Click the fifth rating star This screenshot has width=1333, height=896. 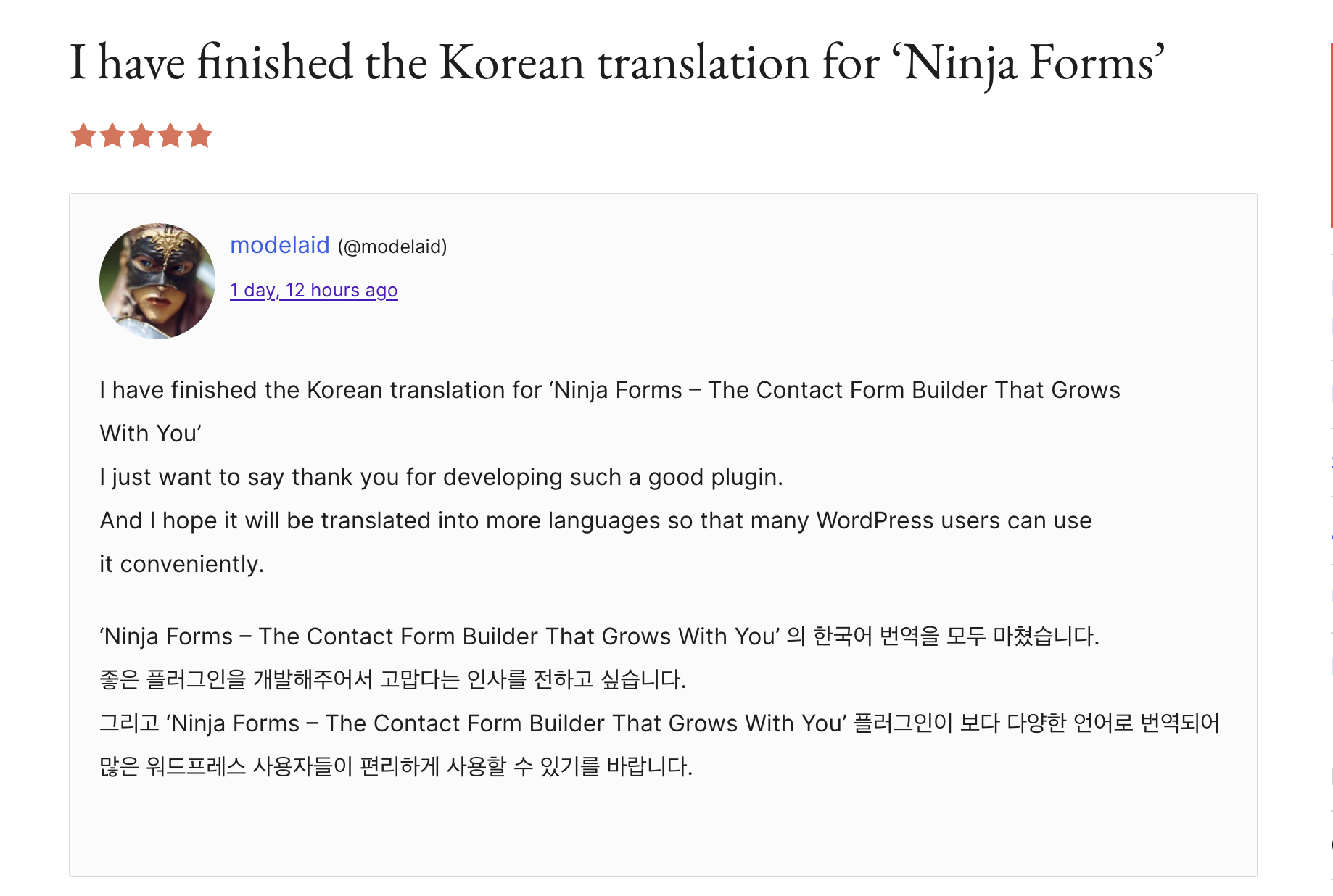(199, 136)
